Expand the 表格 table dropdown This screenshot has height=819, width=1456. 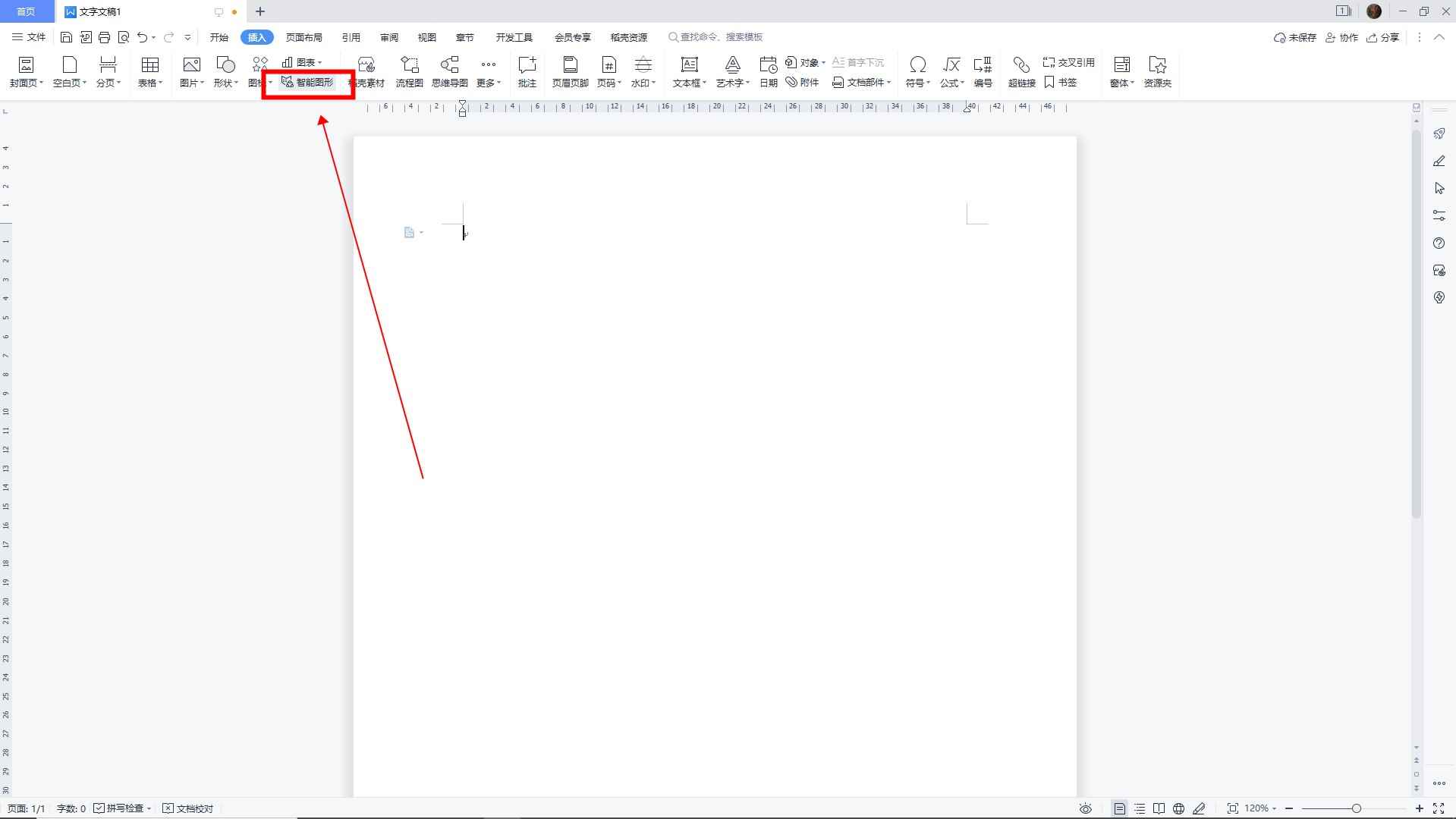pyautogui.click(x=150, y=83)
